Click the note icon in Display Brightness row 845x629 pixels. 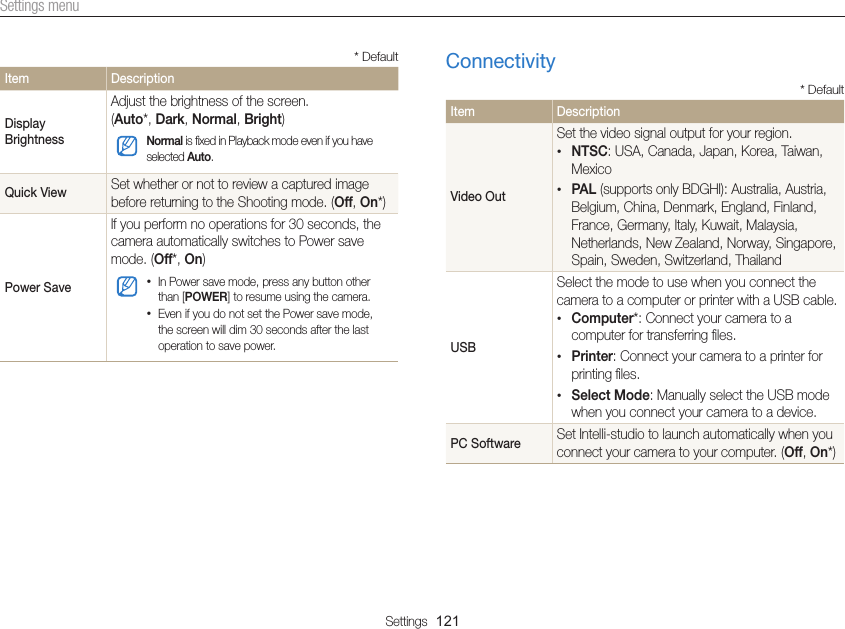point(127,146)
